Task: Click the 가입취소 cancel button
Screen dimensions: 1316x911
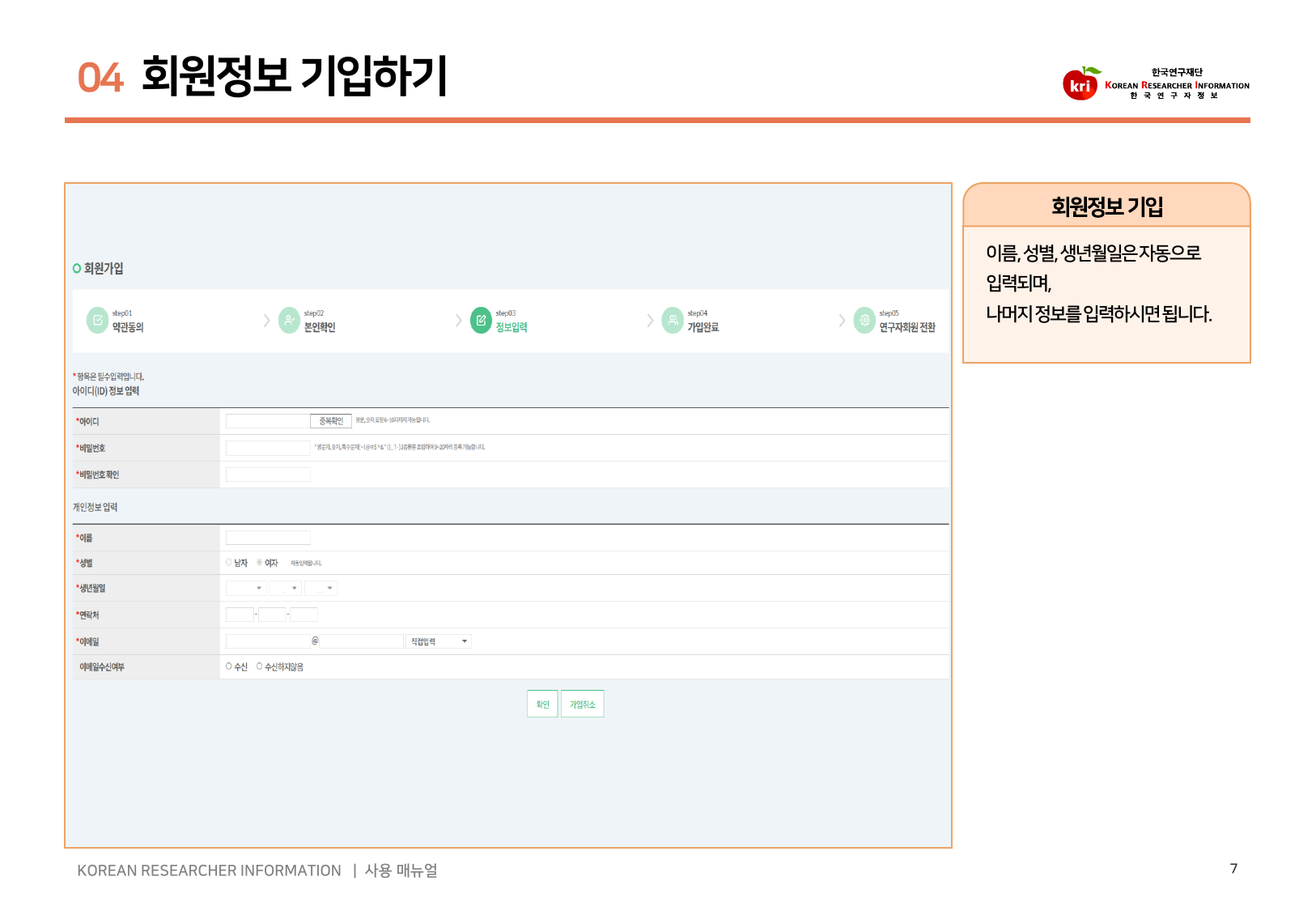Action: [x=582, y=704]
